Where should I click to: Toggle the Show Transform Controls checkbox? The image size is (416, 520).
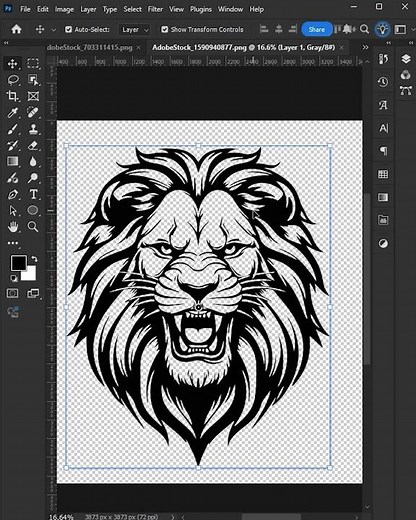pos(164,29)
